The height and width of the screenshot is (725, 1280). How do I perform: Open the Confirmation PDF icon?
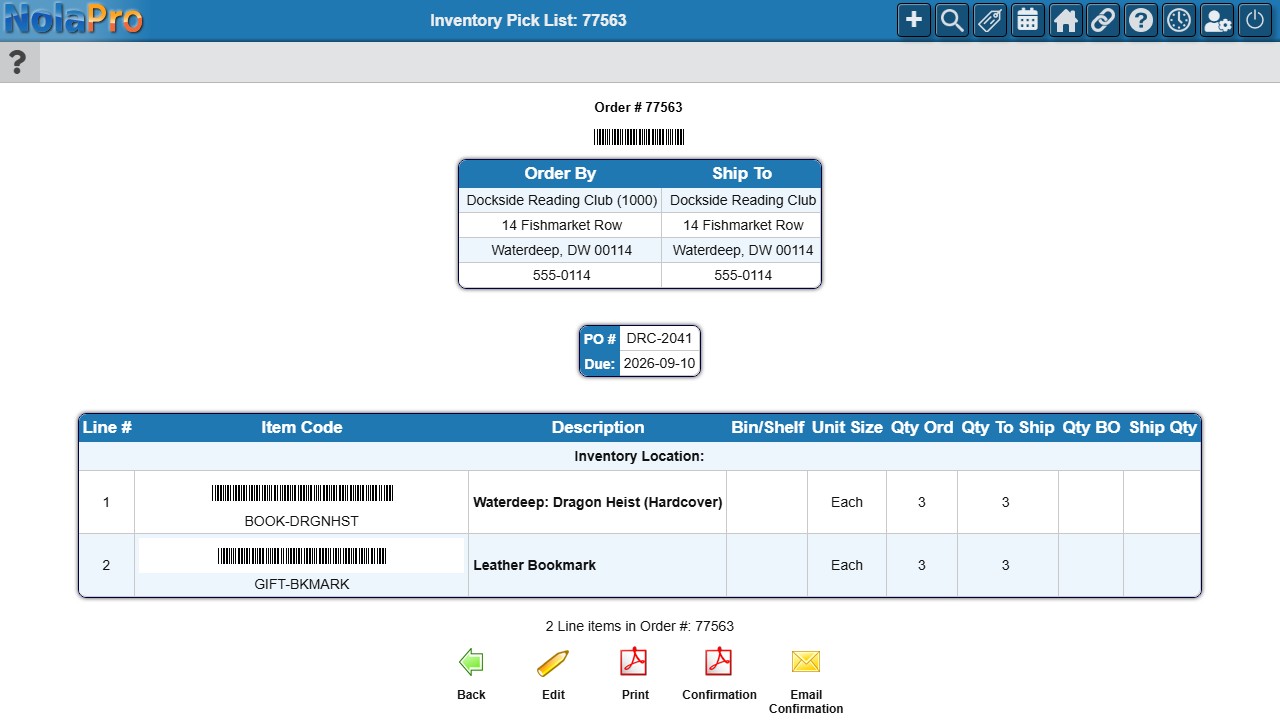719,662
